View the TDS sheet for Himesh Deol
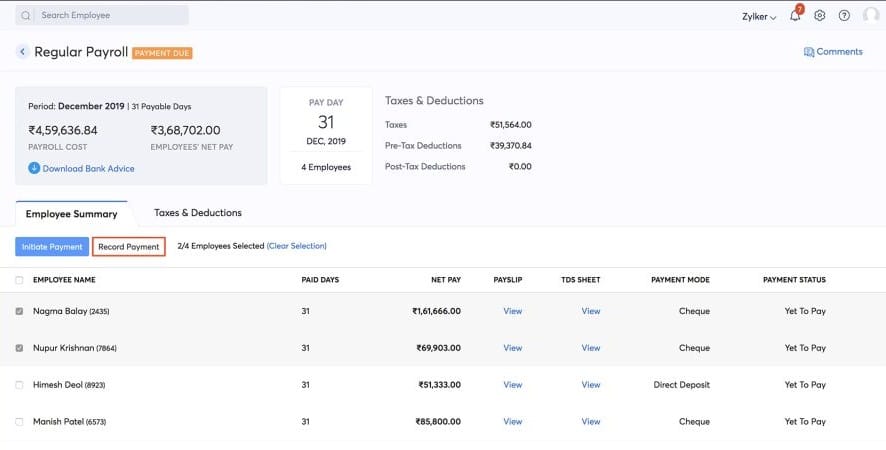This screenshot has width=886, height=450. click(590, 384)
